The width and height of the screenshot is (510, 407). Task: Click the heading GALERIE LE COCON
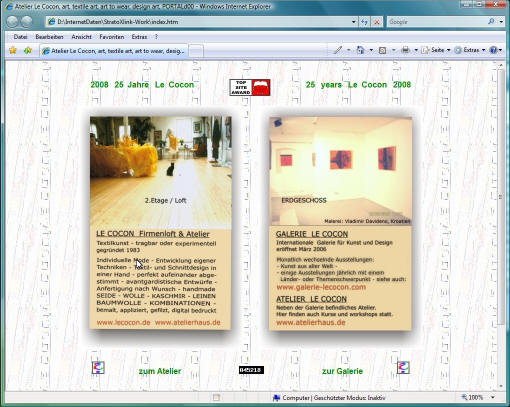(x=312, y=234)
